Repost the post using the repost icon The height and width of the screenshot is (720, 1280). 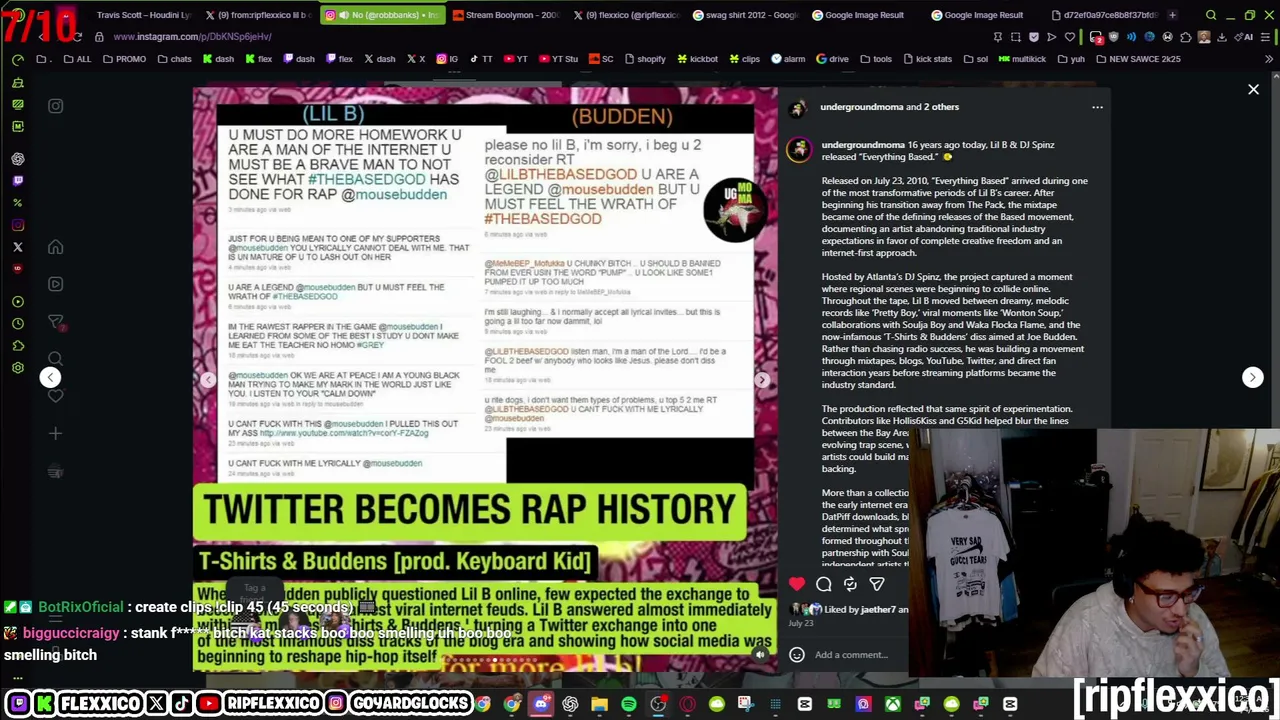pyautogui.click(x=850, y=584)
